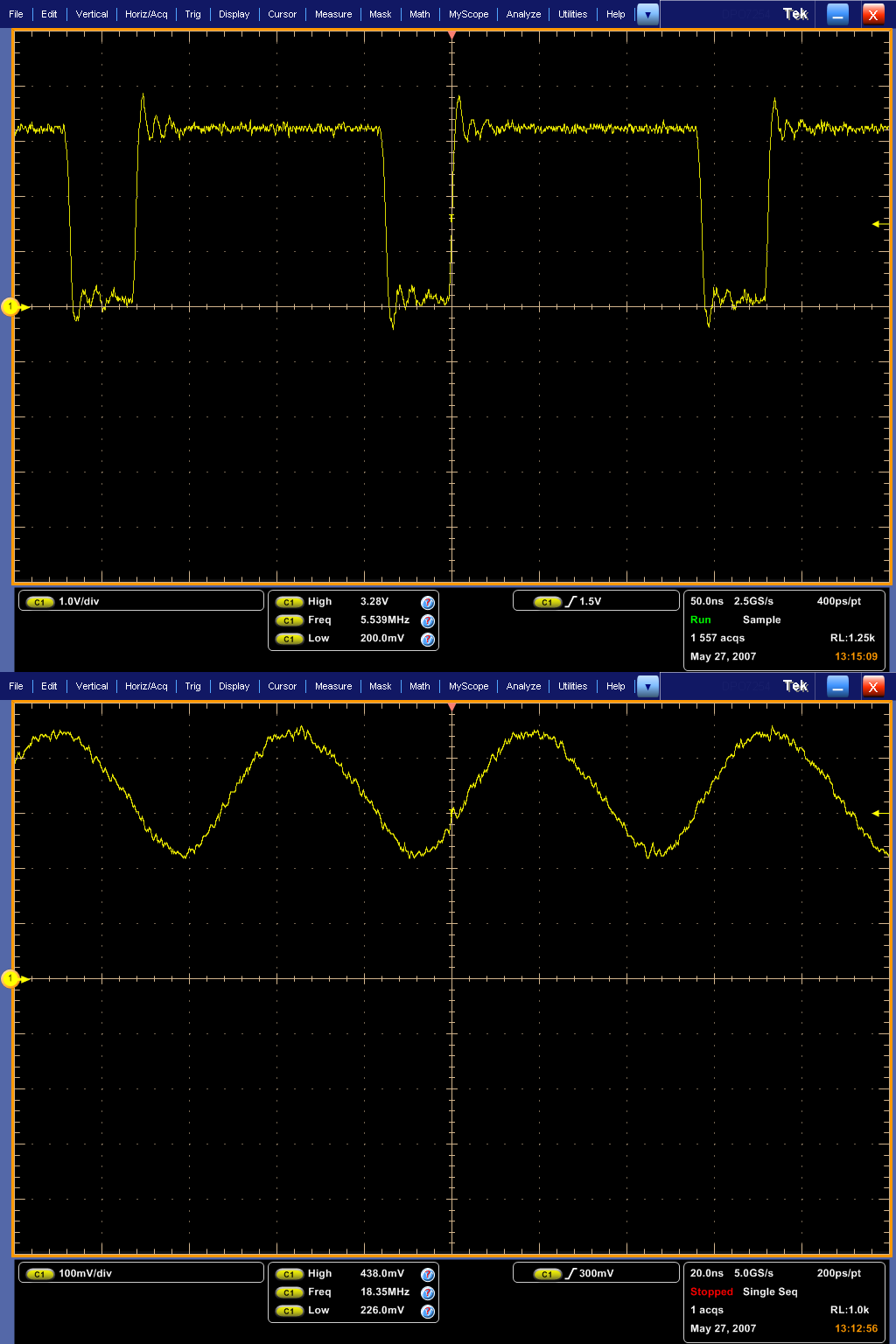Click the Sample acquisition mode text
This screenshot has height=1344, width=896.
pyautogui.click(x=761, y=620)
